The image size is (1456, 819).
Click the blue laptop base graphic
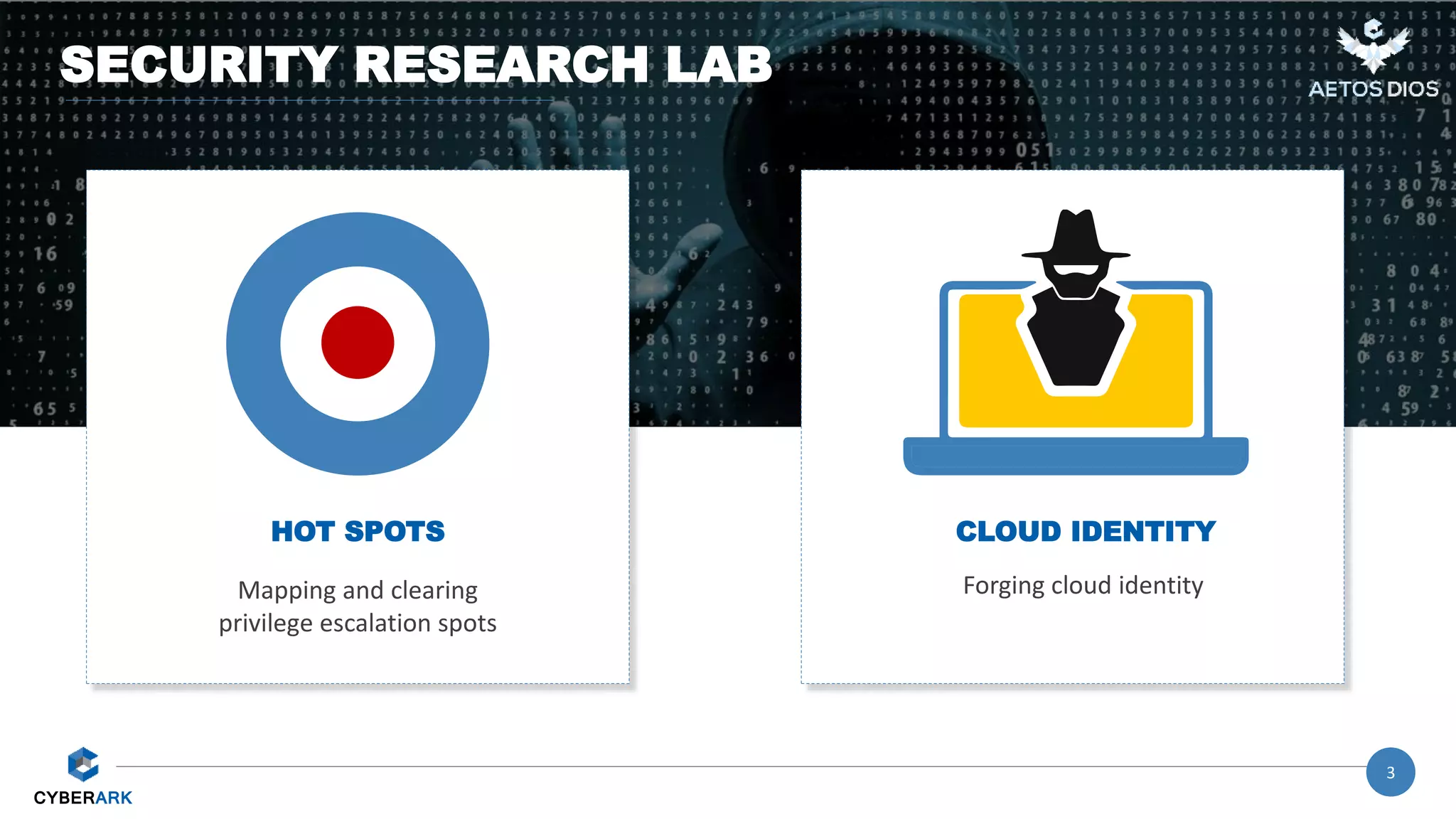pyautogui.click(x=1076, y=456)
